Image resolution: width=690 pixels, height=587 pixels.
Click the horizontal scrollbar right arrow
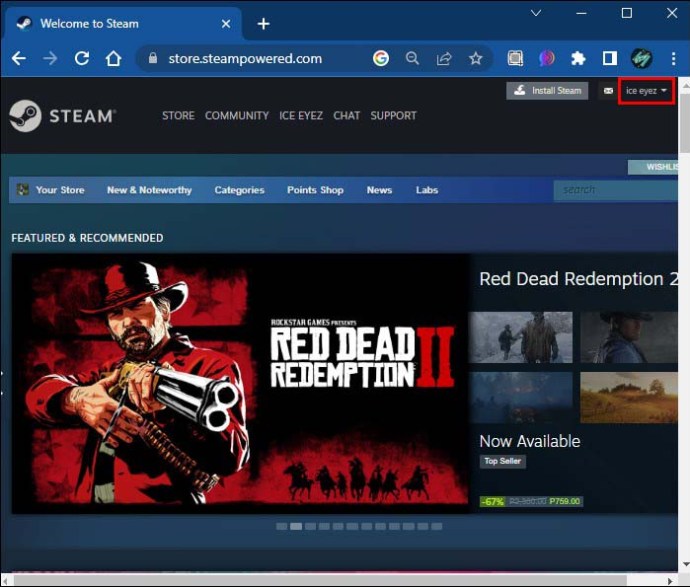tap(670, 581)
